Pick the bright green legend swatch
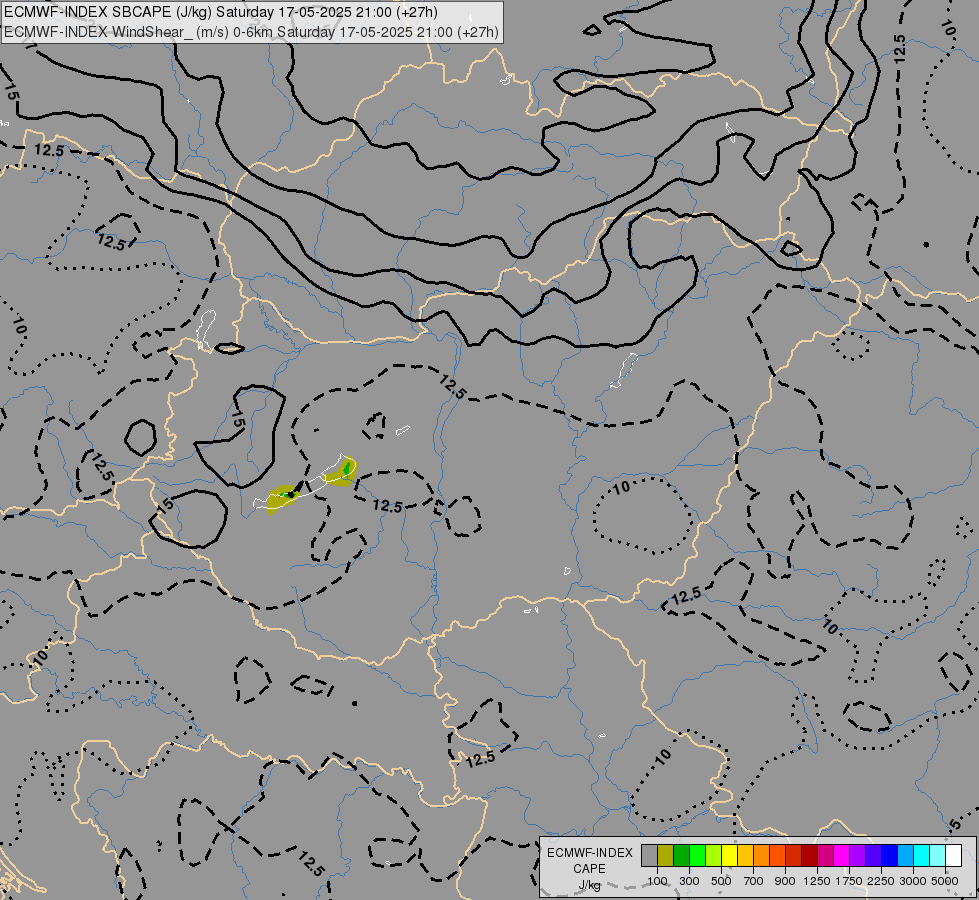979x900 pixels. 697,856
